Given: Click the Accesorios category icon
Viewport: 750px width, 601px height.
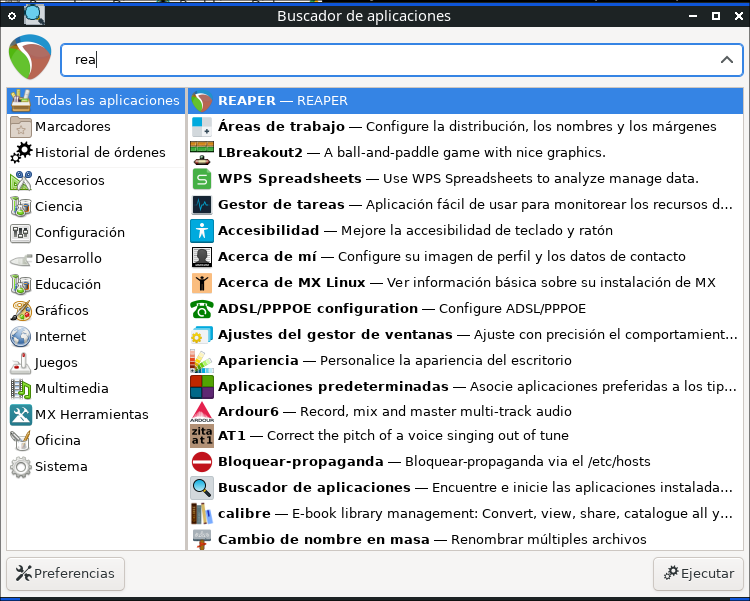Looking at the screenshot, I should 21,180.
